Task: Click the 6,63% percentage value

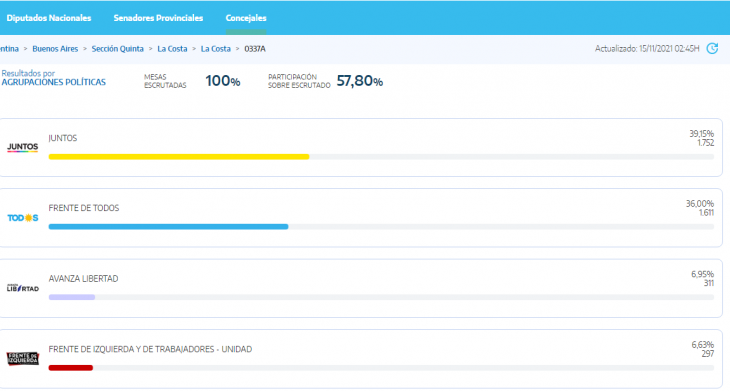Action: tap(703, 345)
